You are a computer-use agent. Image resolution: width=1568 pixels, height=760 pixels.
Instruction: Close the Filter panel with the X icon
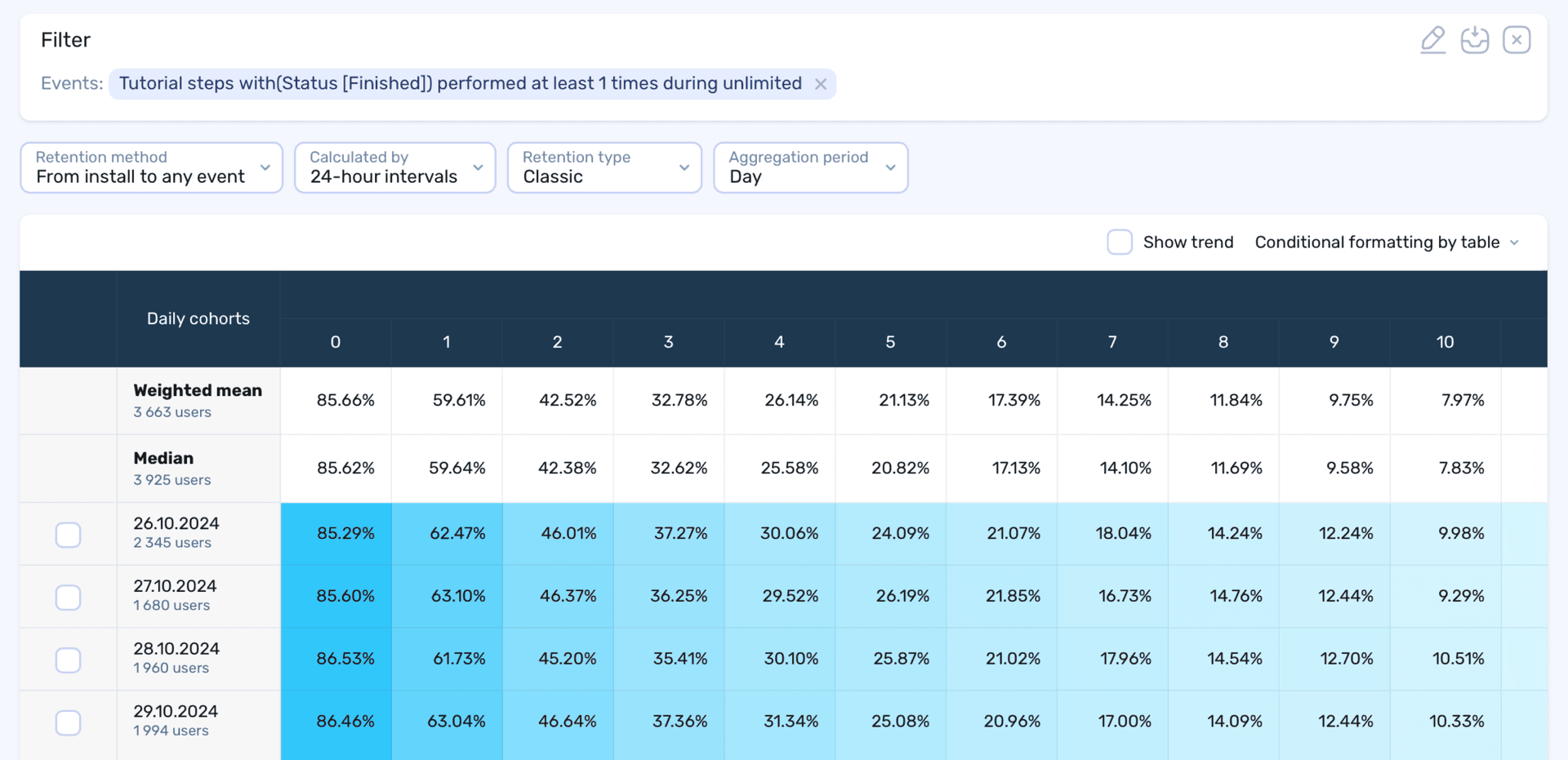point(1517,38)
